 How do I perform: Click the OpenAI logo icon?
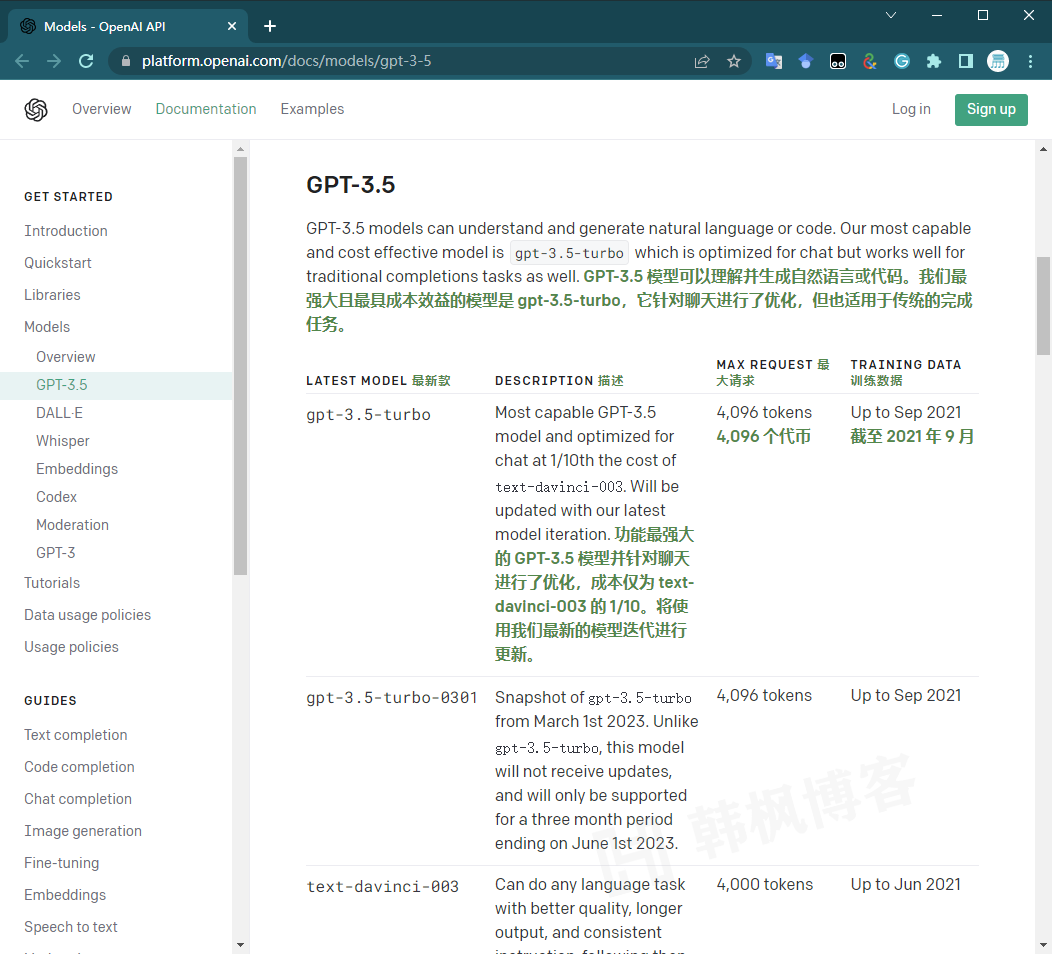point(36,110)
